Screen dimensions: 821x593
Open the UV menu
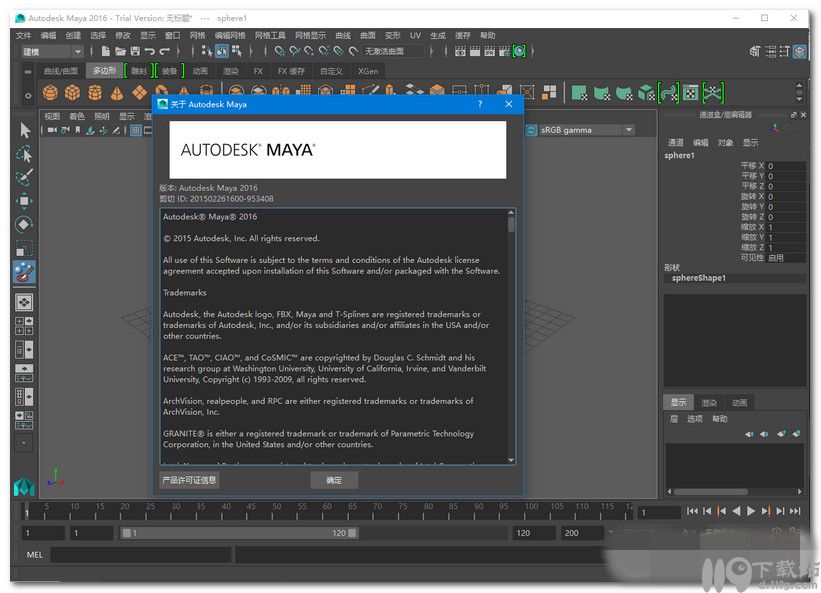pyautogui.click(x=415, y=36)
